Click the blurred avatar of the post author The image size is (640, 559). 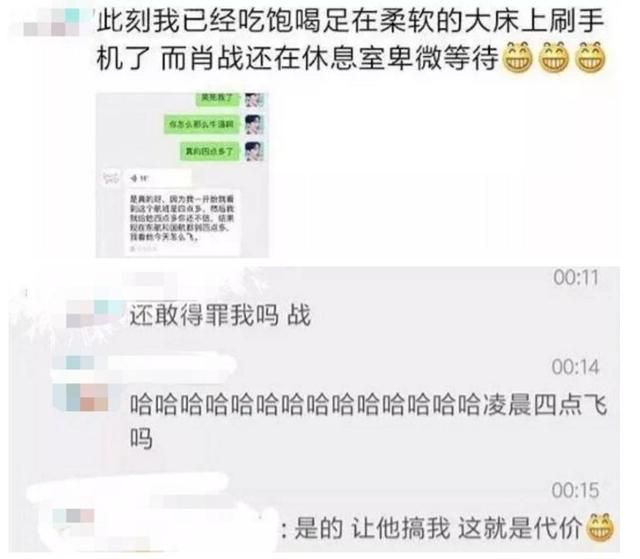click(x=52, y=23)
